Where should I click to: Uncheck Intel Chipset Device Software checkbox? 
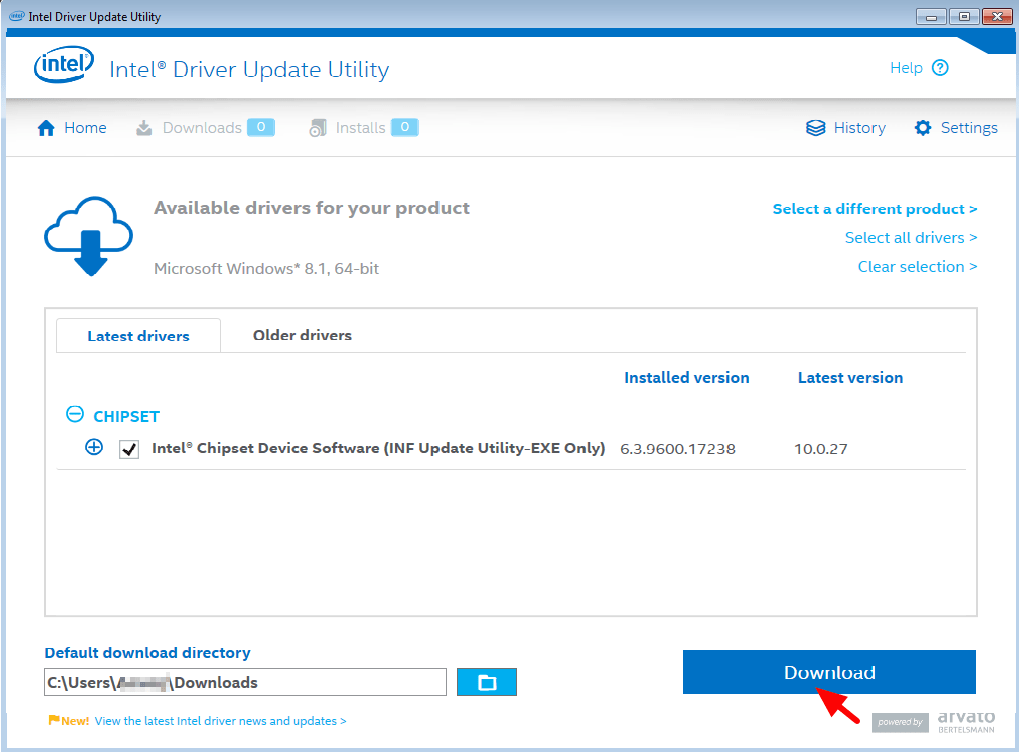point(129,449)
